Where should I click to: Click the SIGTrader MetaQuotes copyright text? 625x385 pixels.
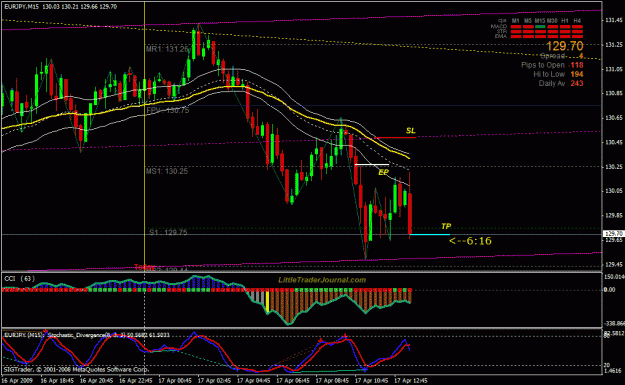[x=76, y=369]
